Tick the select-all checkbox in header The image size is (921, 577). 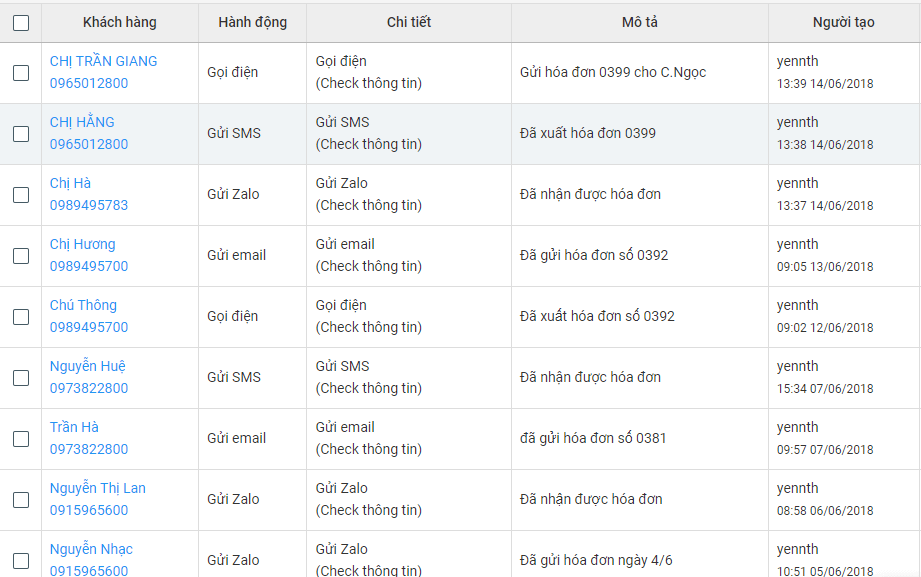tap(21, 23)
